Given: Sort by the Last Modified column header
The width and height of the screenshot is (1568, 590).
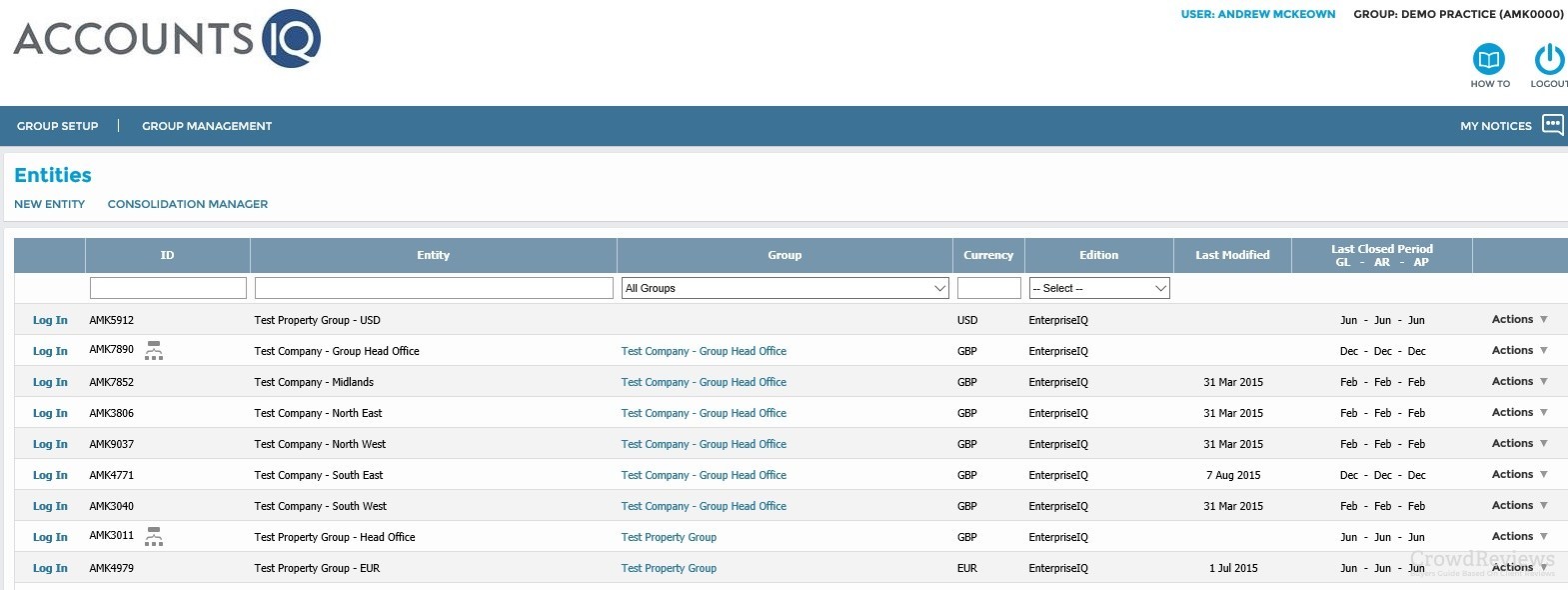Looking at the screenshot, I should (x=1232, y=255).
